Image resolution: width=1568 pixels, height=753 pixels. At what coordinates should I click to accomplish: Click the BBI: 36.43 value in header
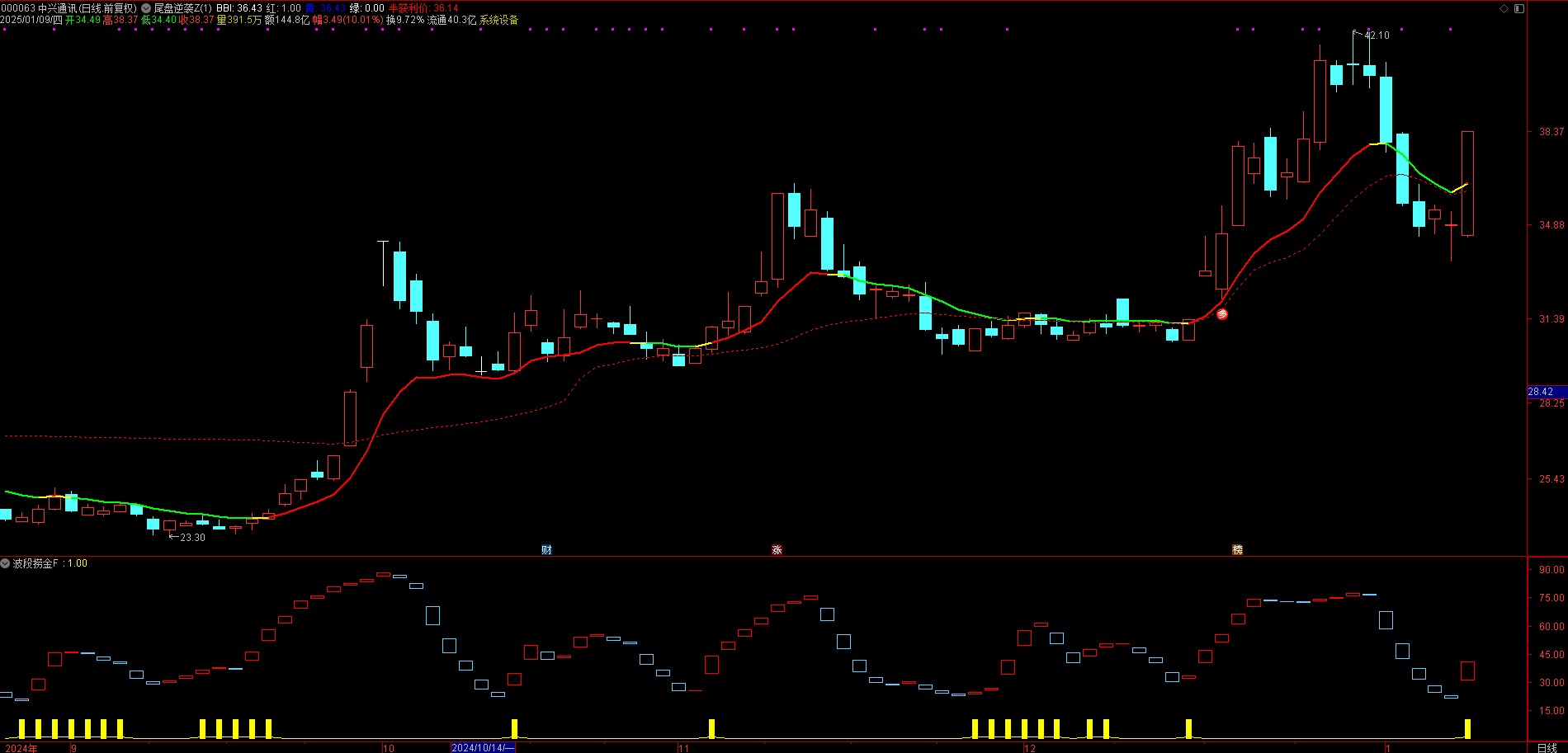pos(239,8)
